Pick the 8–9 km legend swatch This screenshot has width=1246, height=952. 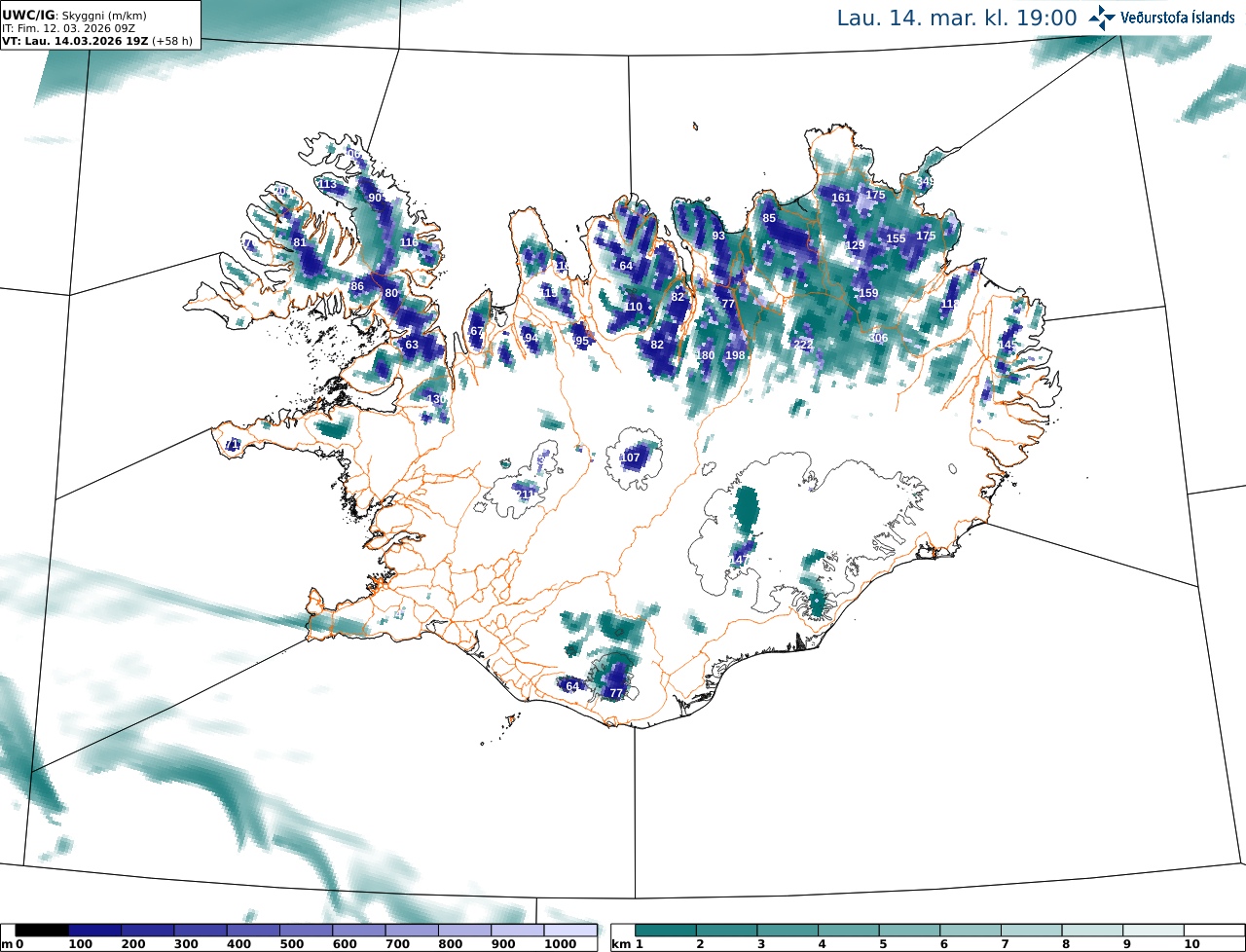coord(1092,931)
